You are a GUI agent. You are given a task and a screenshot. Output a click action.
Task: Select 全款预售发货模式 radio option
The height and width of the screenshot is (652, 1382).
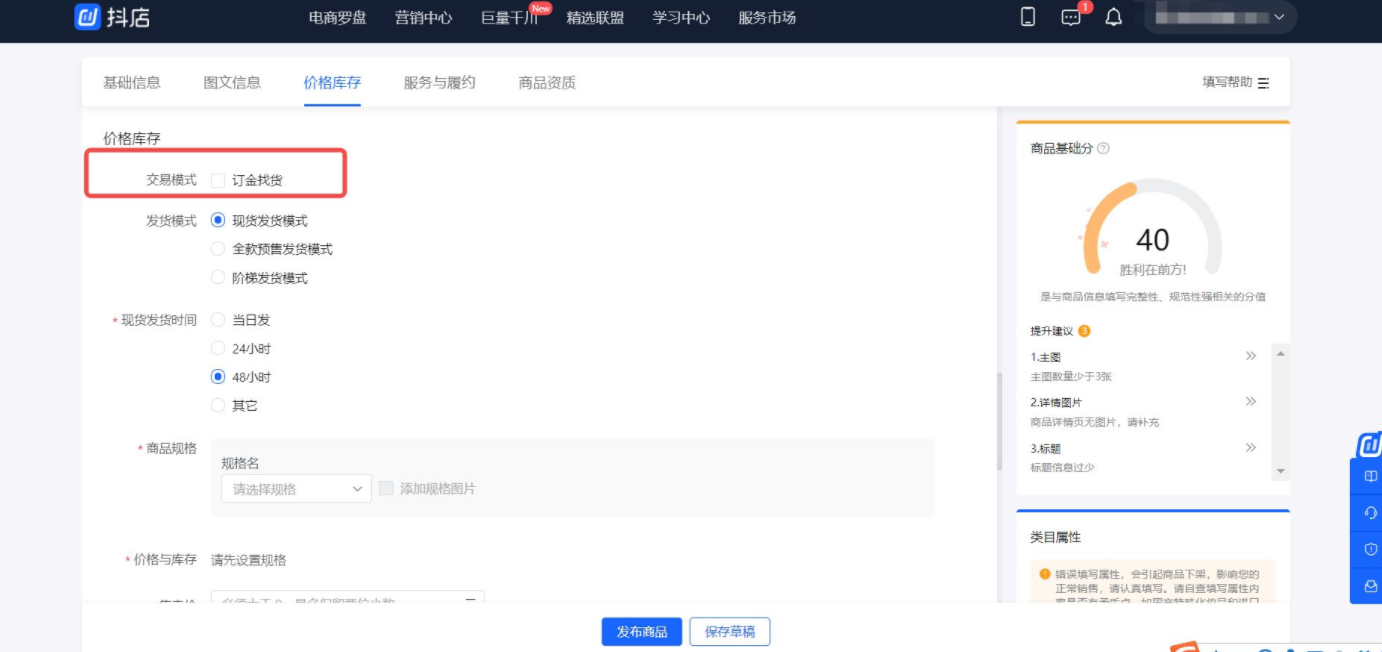click(x=218, y=249)
